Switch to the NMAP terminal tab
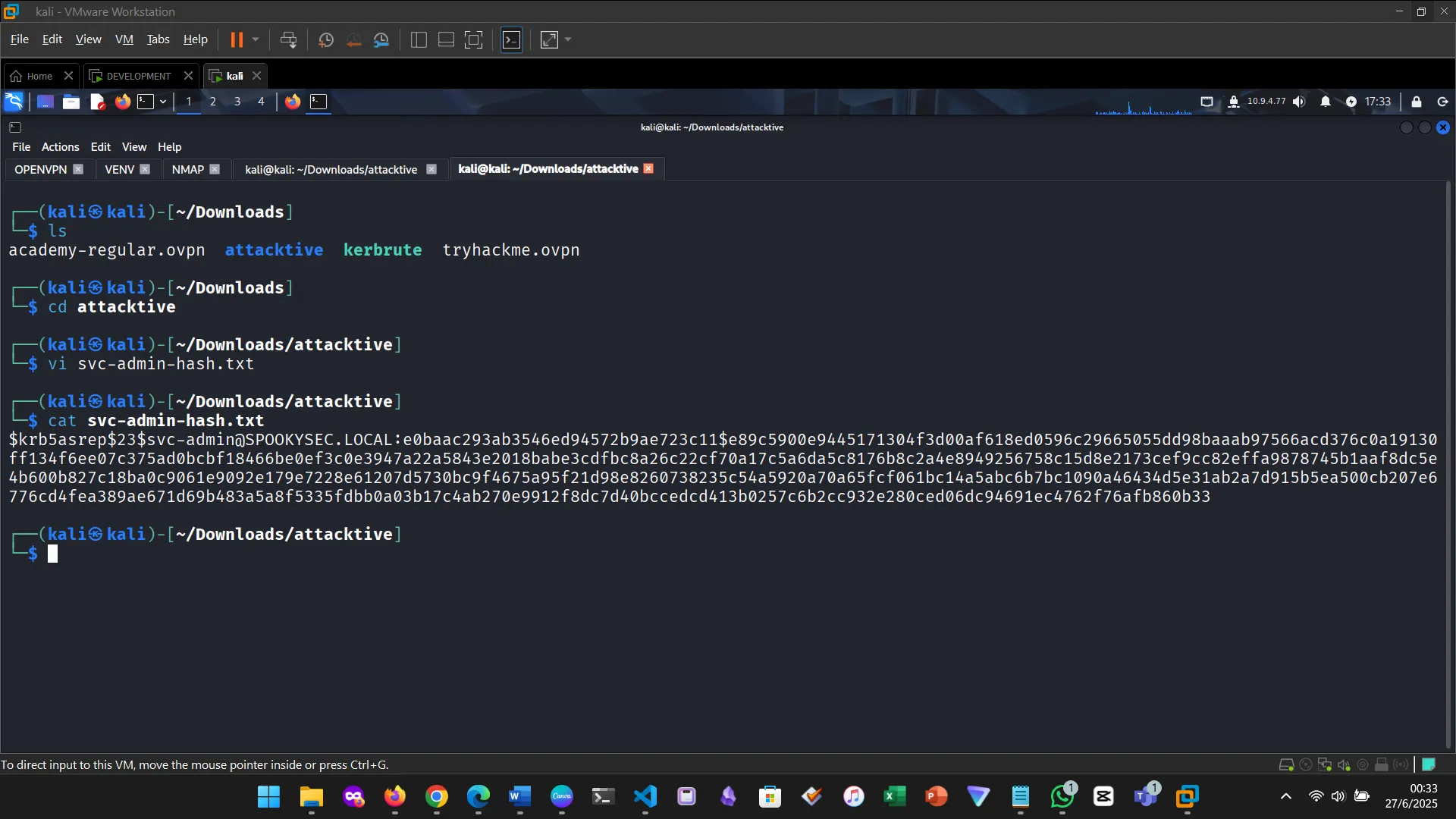This screenshot has height=819, width=1456. 187,169
